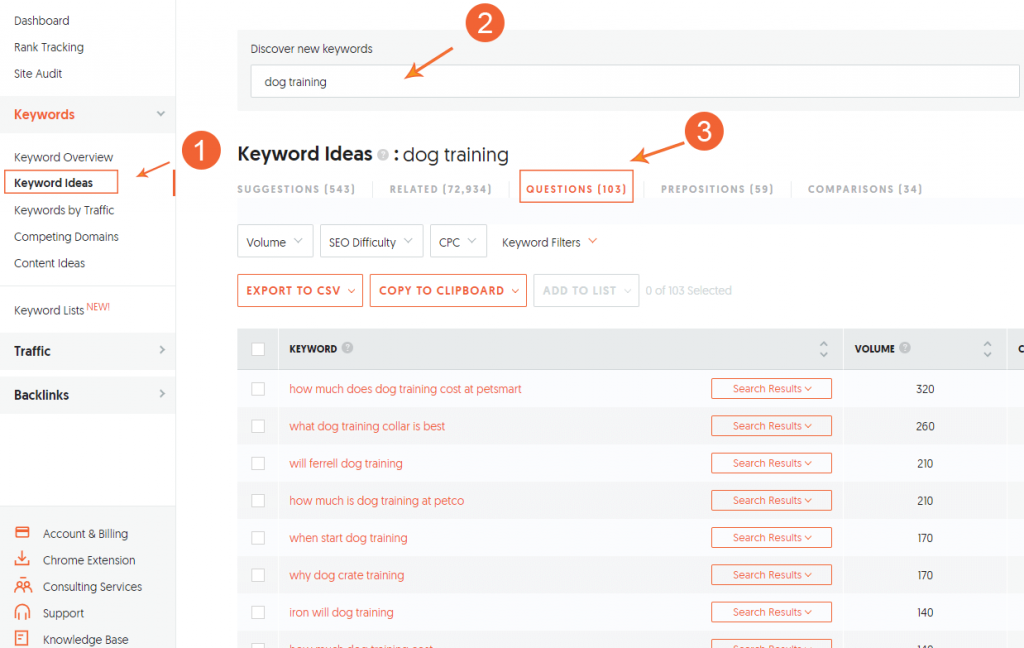Select the Questions (103) tab
Viewport: 1024px width, 648px height.
point(576,189)
